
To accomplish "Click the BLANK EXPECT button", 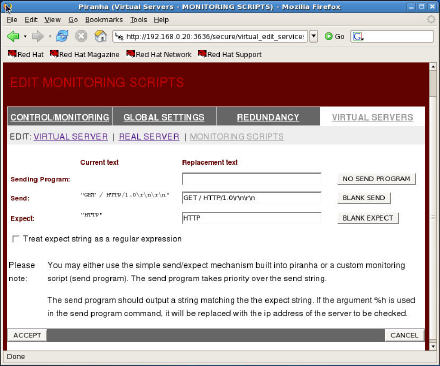I will (x=368, y=218).
